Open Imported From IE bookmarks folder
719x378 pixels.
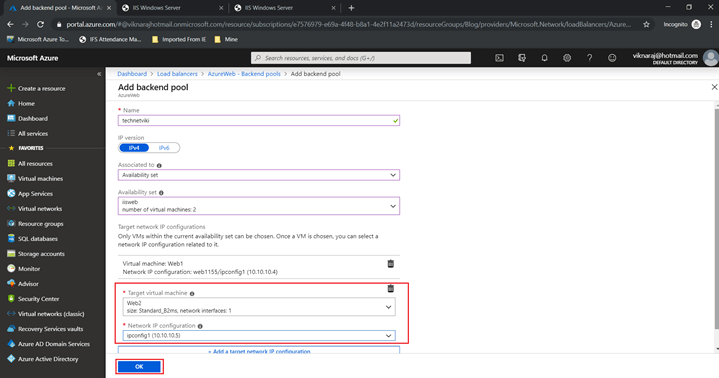point(179,39)
